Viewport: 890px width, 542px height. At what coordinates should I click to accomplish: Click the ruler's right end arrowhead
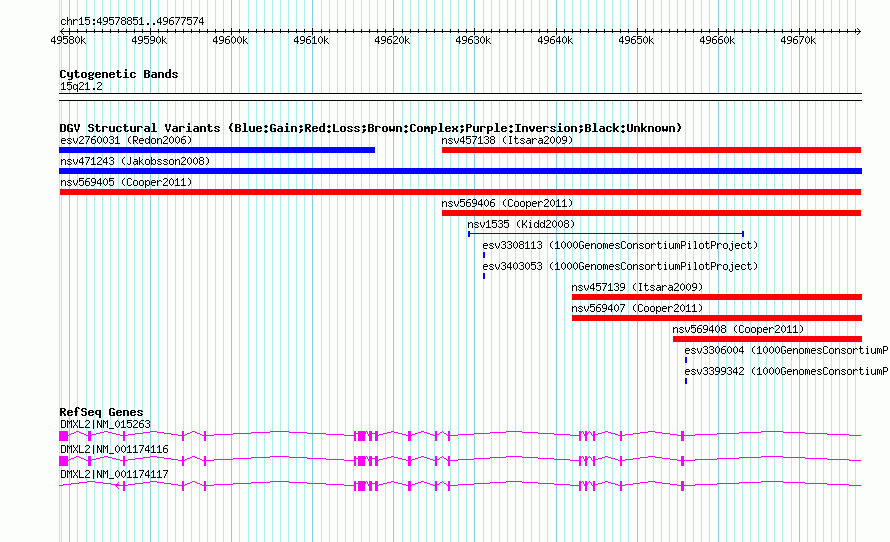859,31
